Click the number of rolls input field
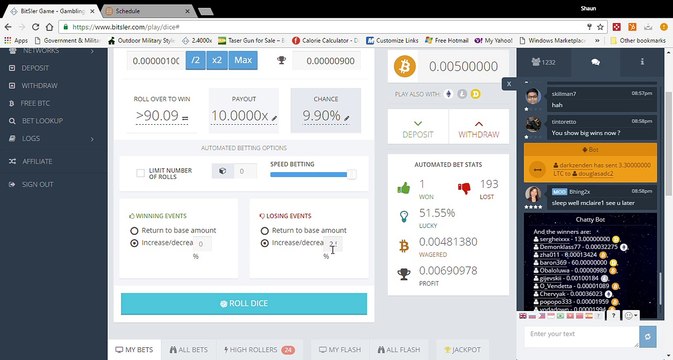The width and height of the screenshot is (673, 360). coord(245,171)
